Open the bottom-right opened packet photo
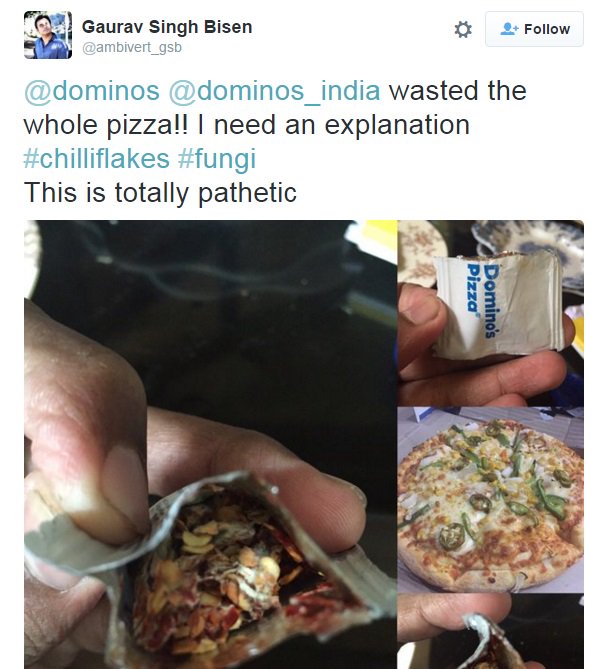 (x=491, y=631)
